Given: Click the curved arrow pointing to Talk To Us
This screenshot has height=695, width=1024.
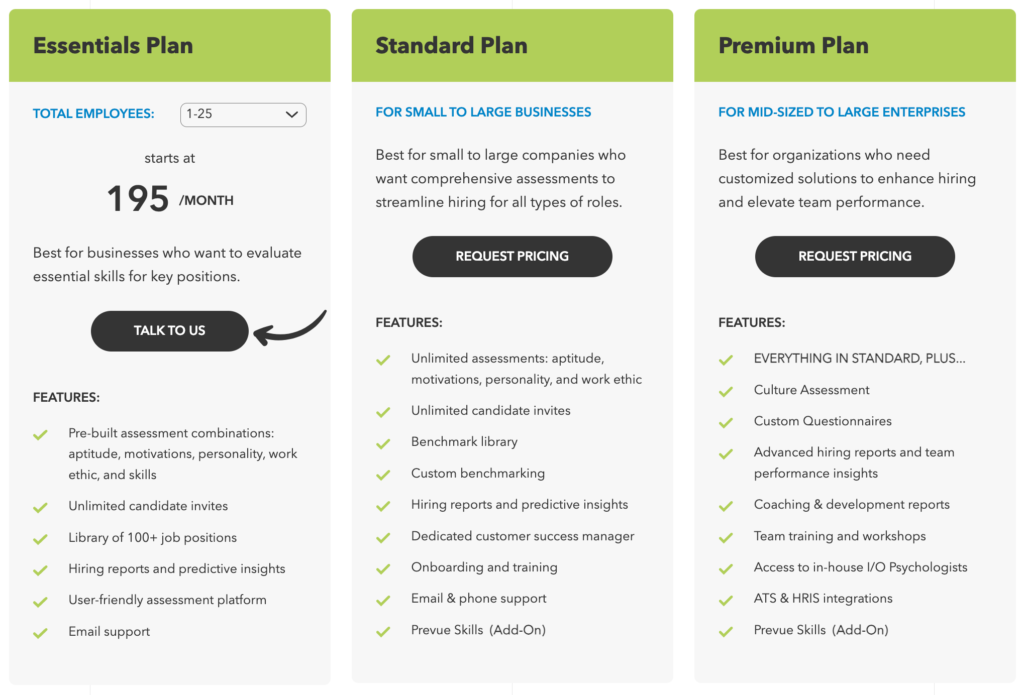Looking at the screenshot, I should (x=291, y=328).
